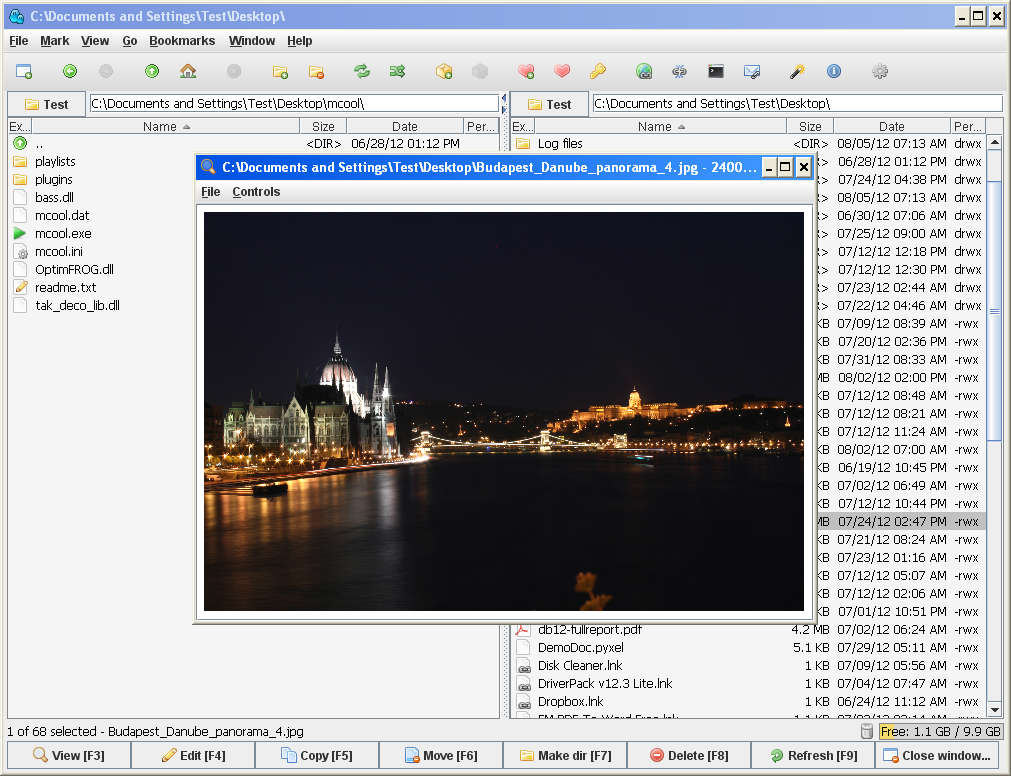This screenshot has width=1011, height=776.
Task: Open left panel Test drive dropdown
Action: click(47, 104)
